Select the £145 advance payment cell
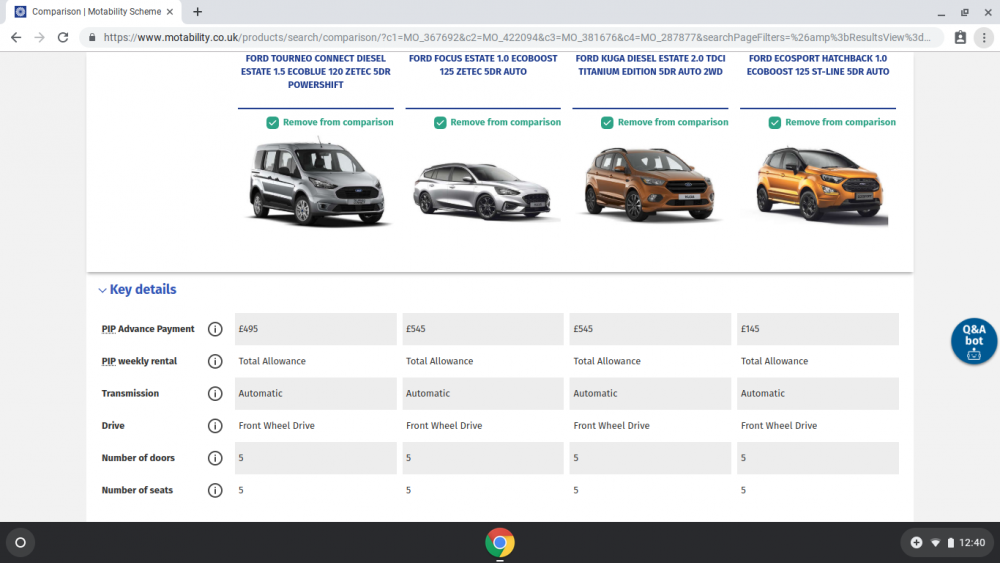Image resolution: width=1000 pixels, height=563 pixels. tap(818, 329)
